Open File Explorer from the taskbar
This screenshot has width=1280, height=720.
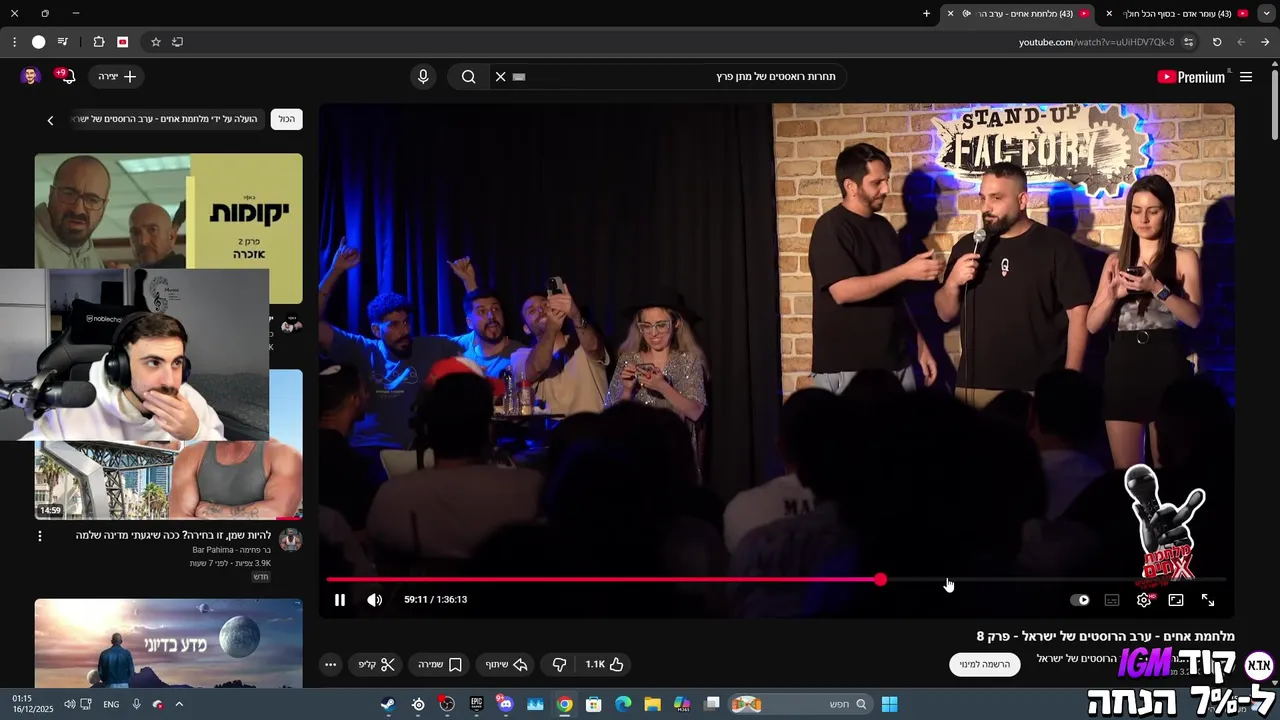[652, 704]
